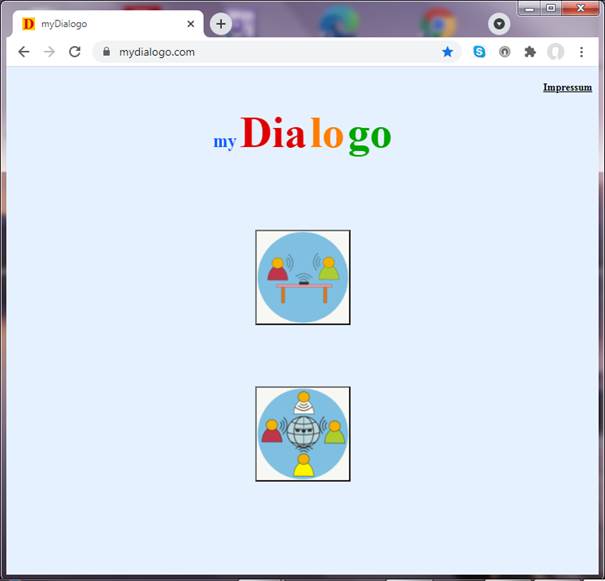605x581 pixels.
Task: Go back to the previous page
Action: [x=24, y=52]
